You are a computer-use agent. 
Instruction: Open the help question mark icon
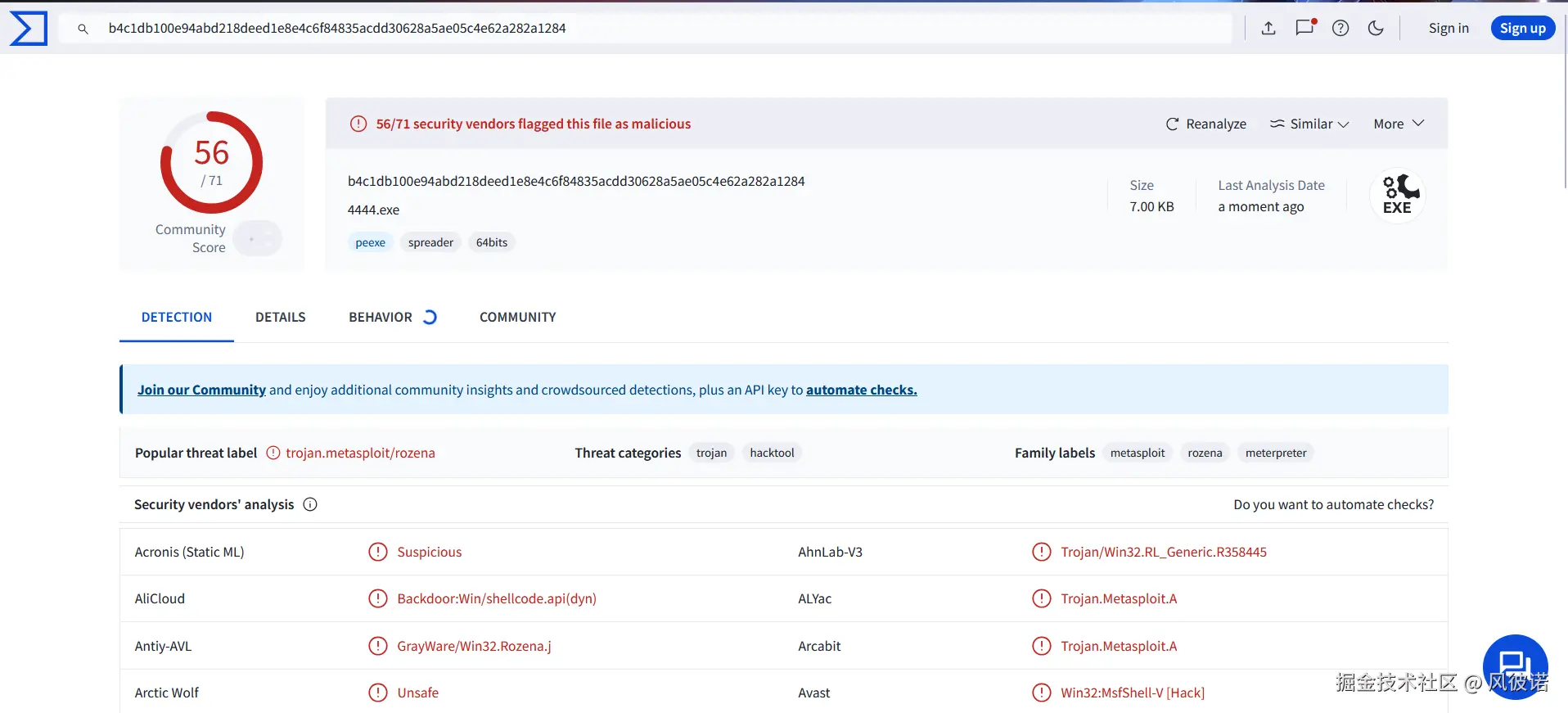[x=1340, y=29]
